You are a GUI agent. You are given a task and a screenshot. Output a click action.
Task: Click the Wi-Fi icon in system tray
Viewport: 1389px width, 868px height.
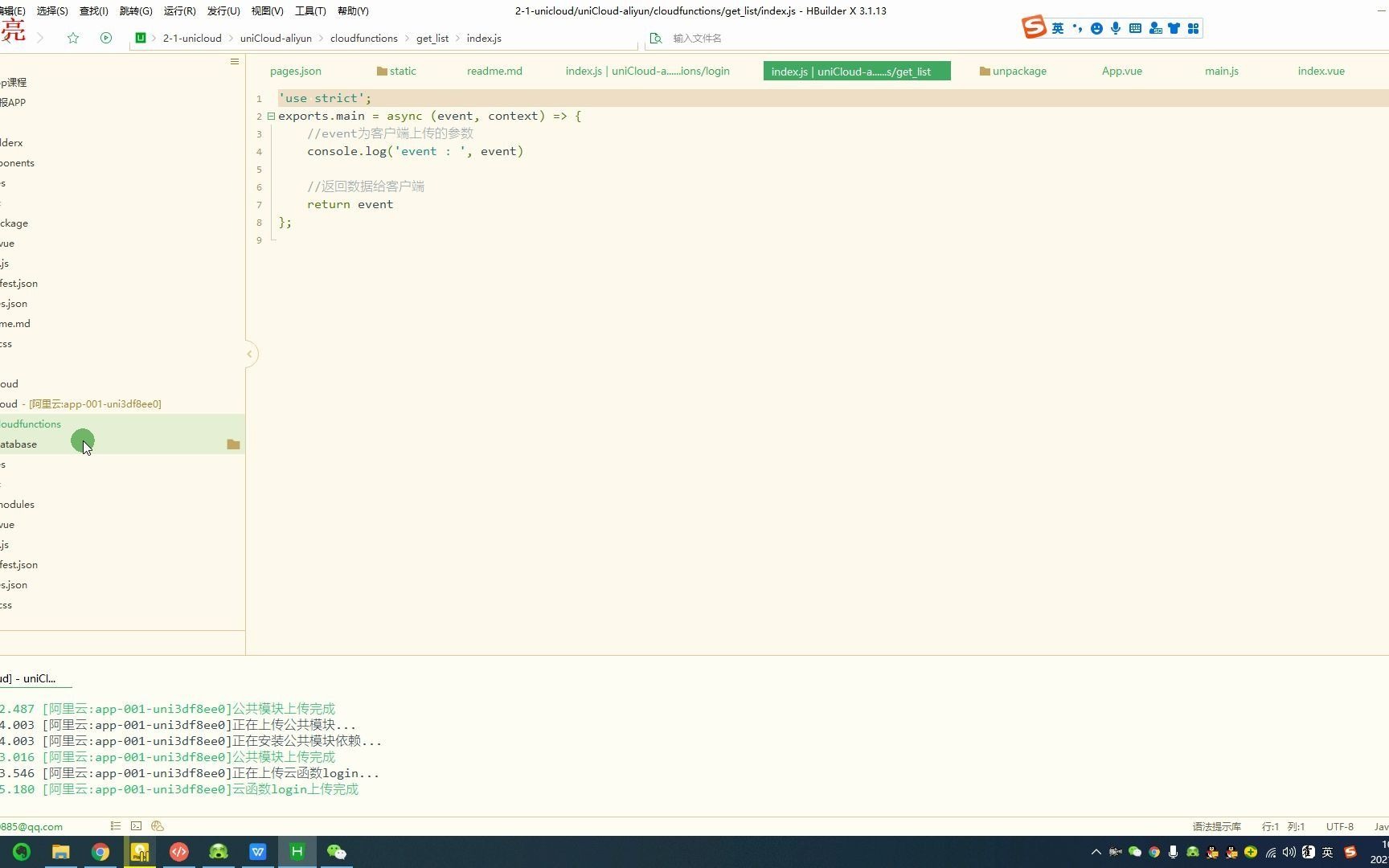click(x=1270, y=852)
